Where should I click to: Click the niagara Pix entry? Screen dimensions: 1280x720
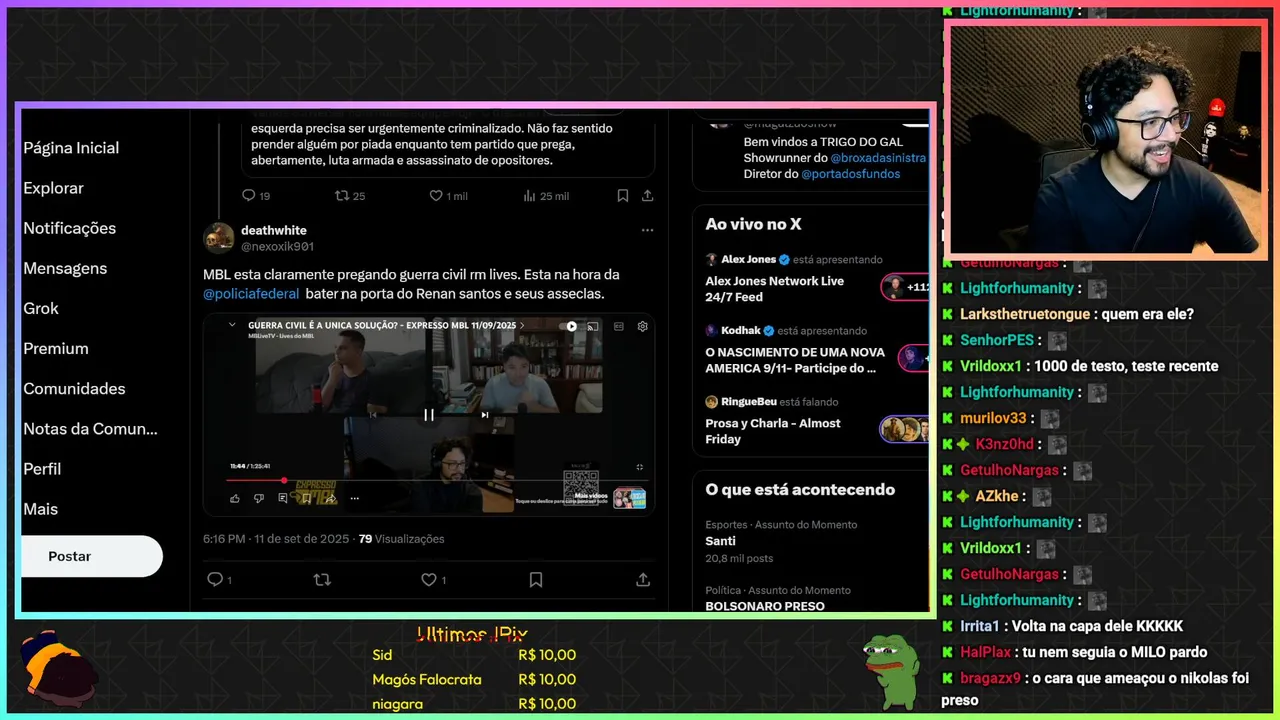[x=474, y=704]
